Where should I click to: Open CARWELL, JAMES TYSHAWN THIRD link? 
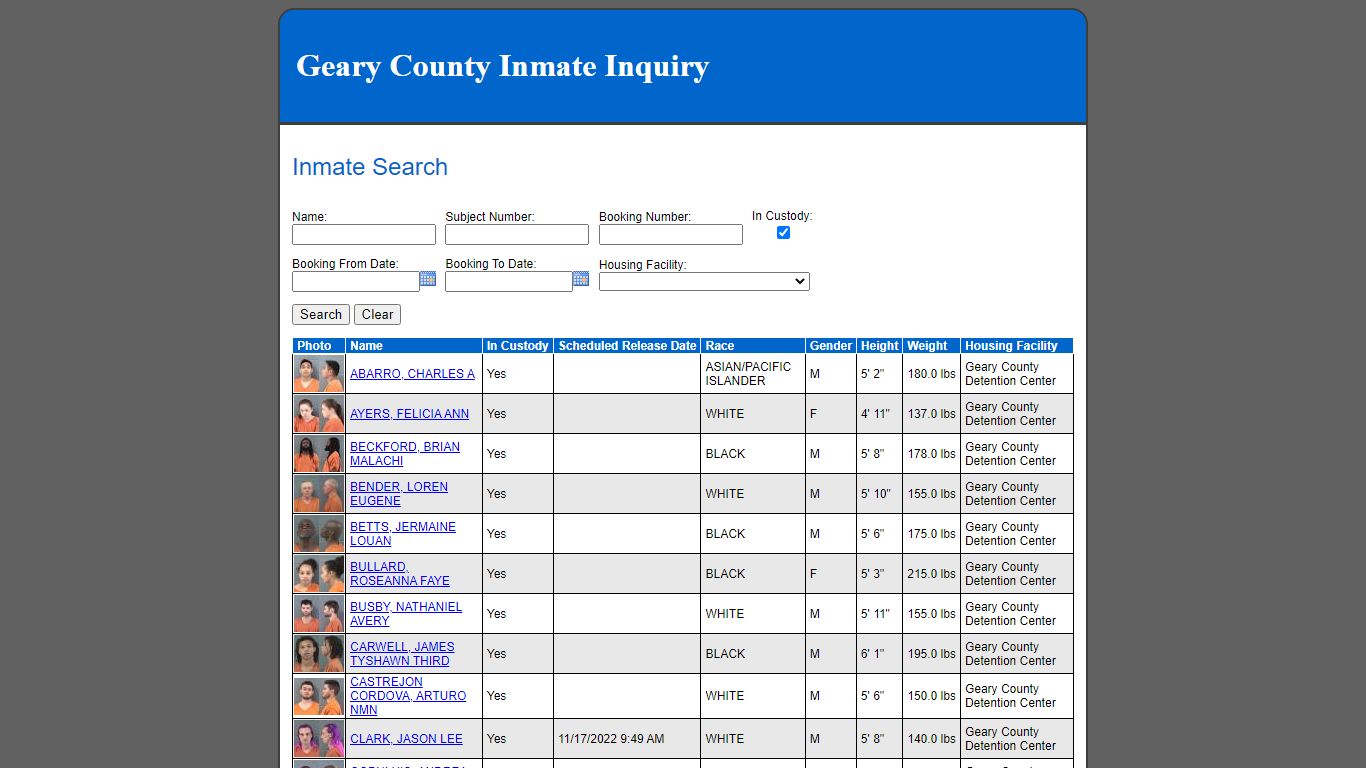[402, 654]
